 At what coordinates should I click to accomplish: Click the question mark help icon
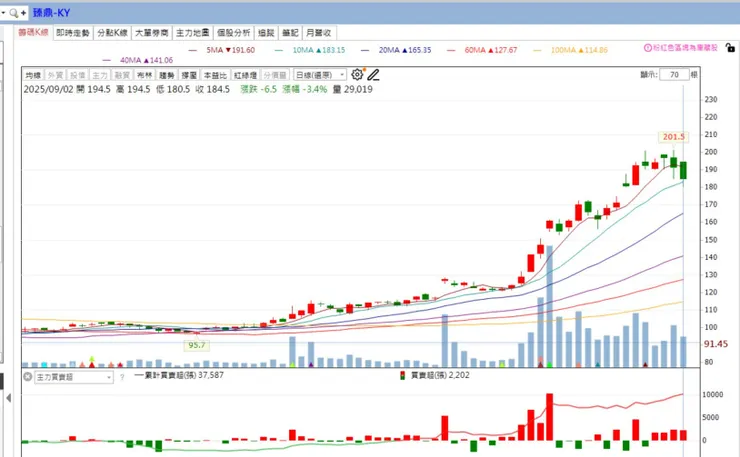pyautogui.click(x=122, y=377)
